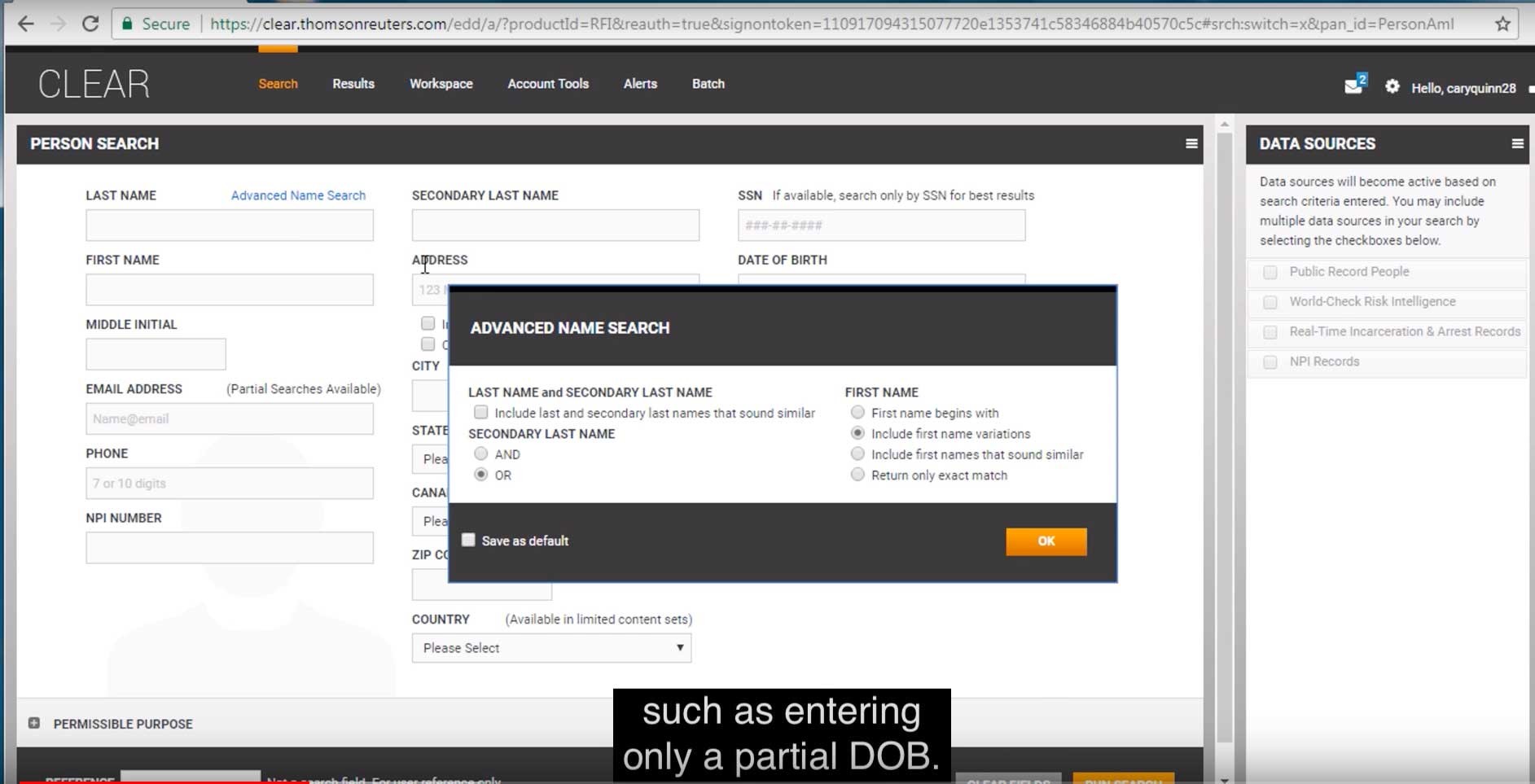Click the CLEAR logo
The height and width of the screenshot is (784, 1535).
pyautogui.click(x=94, y=84)
